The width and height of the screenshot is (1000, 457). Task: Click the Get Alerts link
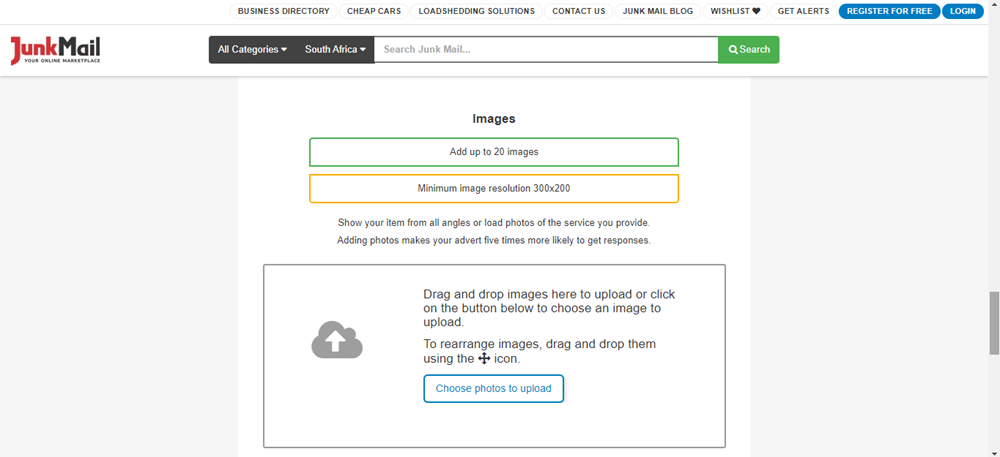point(802,12)
